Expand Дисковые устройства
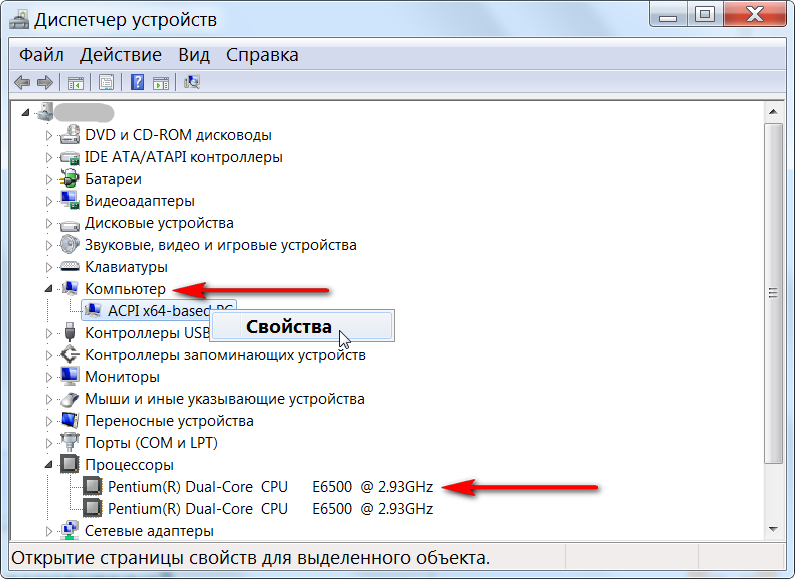 coord(49,223)
